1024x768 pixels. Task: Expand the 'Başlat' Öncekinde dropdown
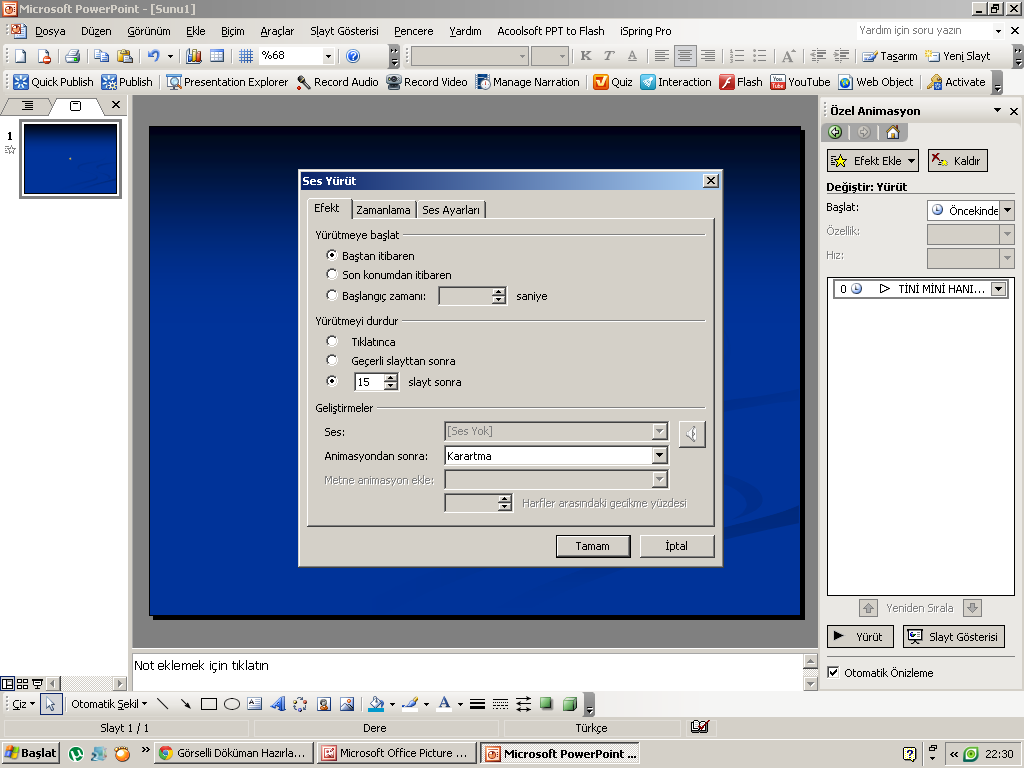[1006, 211]
